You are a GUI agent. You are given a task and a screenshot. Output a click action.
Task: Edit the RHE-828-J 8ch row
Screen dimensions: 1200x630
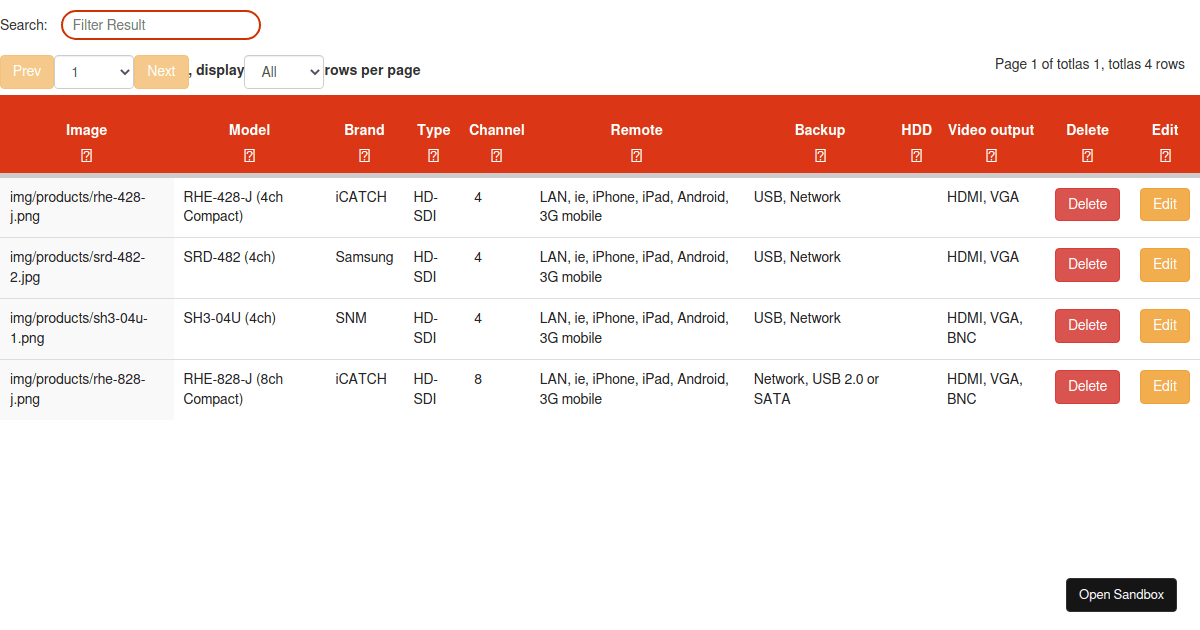(1165, 386)
